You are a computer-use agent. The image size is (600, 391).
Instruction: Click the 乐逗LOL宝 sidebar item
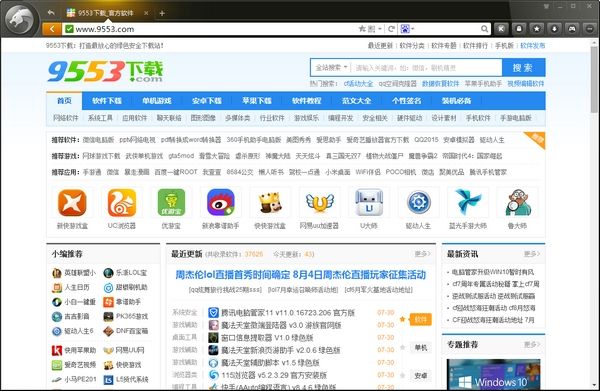[126, 272]
